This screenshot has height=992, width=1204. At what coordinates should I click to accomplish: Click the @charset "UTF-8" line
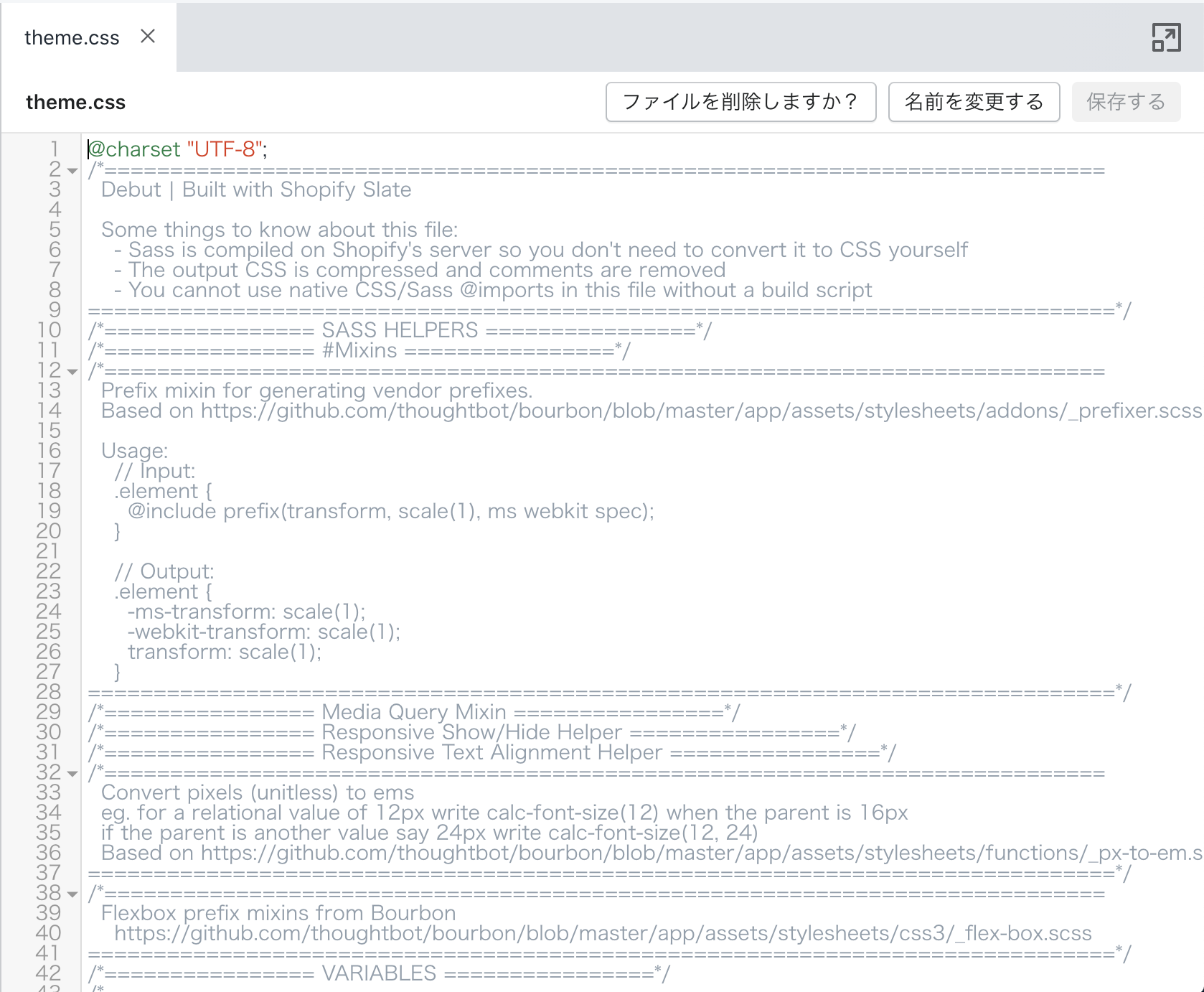point(177,149)
